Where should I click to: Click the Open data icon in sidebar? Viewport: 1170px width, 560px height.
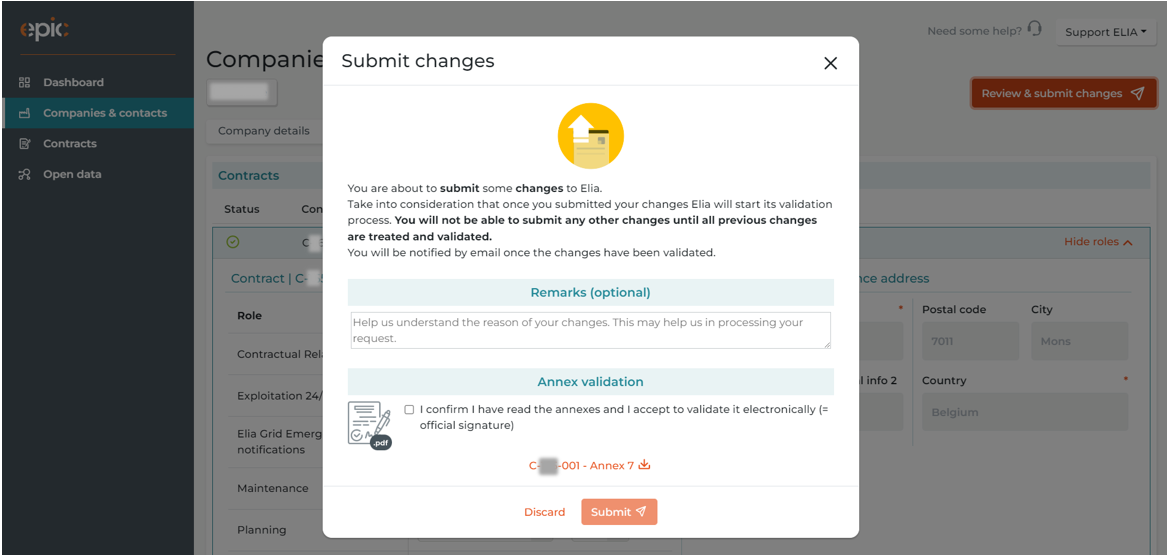(x=25, y=175)
